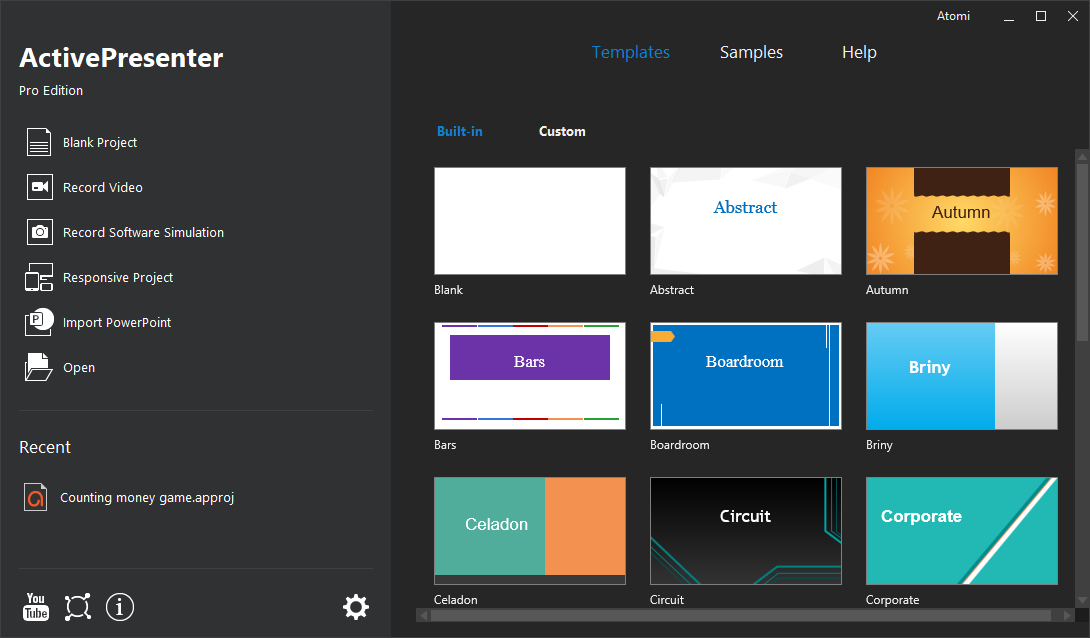Select the Boardroom template thumbnail
Image resolution: width=1090 pixels, height=638 pixels.
(x=746, y=376)
